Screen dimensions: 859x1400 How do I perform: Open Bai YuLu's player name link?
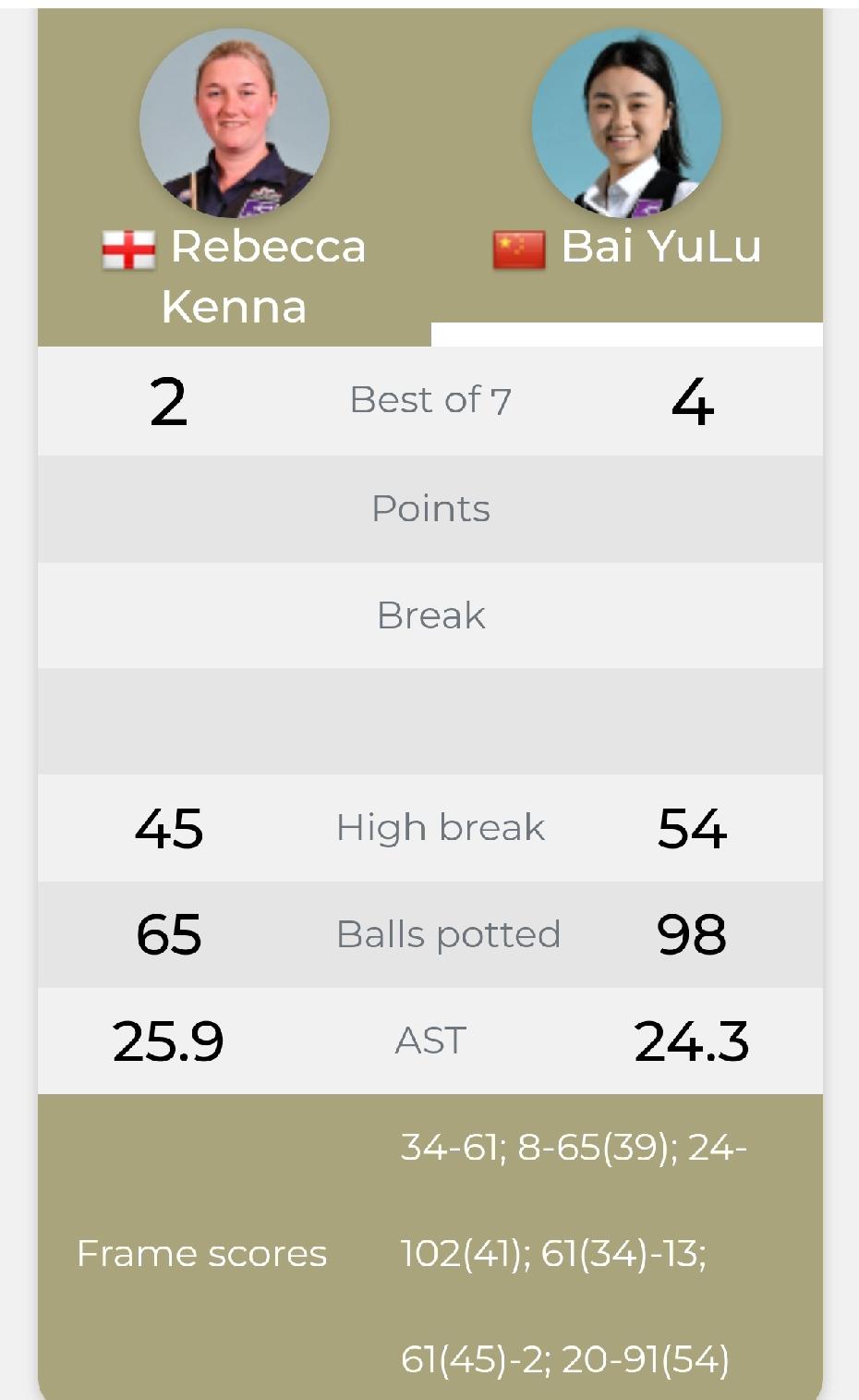(661, 246)
